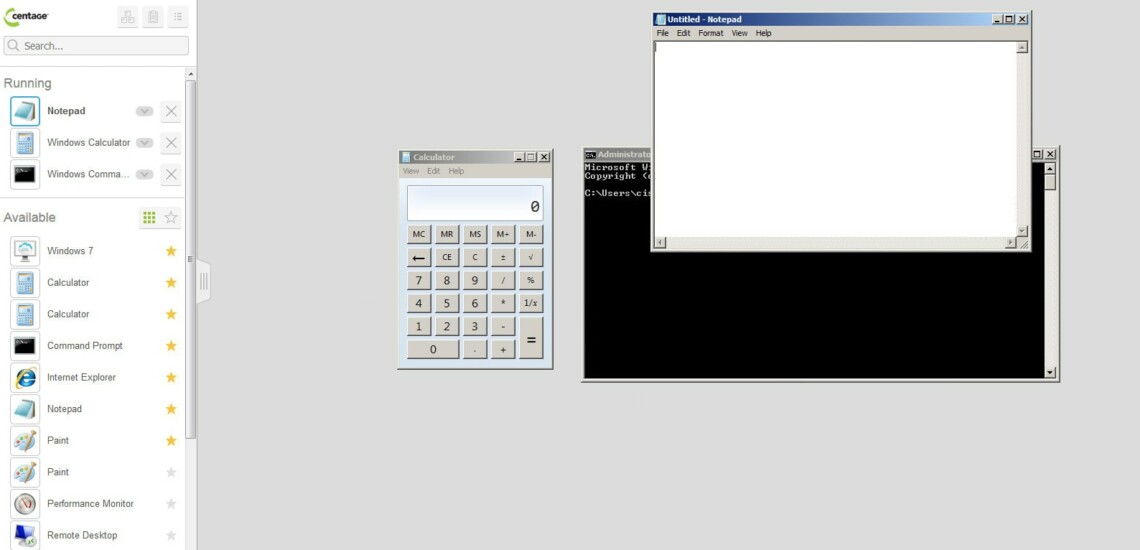Click the Centage logo

point(26,16)
